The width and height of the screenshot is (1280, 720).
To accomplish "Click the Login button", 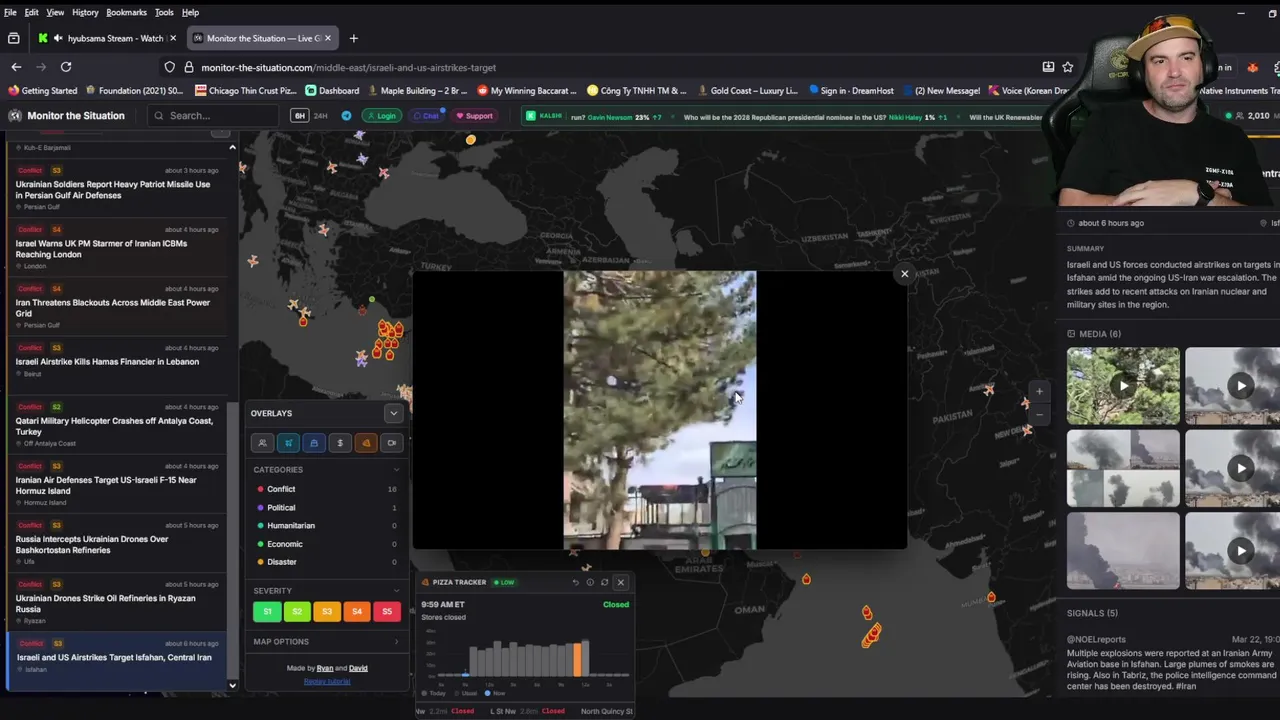I will click(382, 115).
